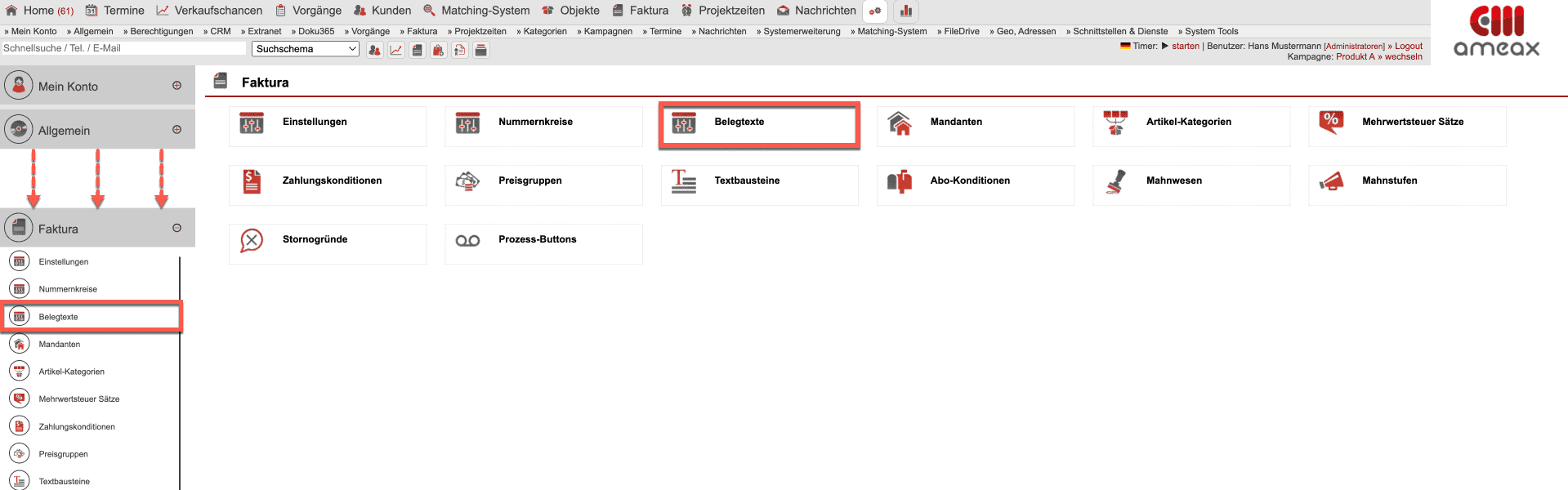The image size is (1568, 490).
Task: Click the Abo-Konditionen mailbox icon
Action: [x=900, y=181]
